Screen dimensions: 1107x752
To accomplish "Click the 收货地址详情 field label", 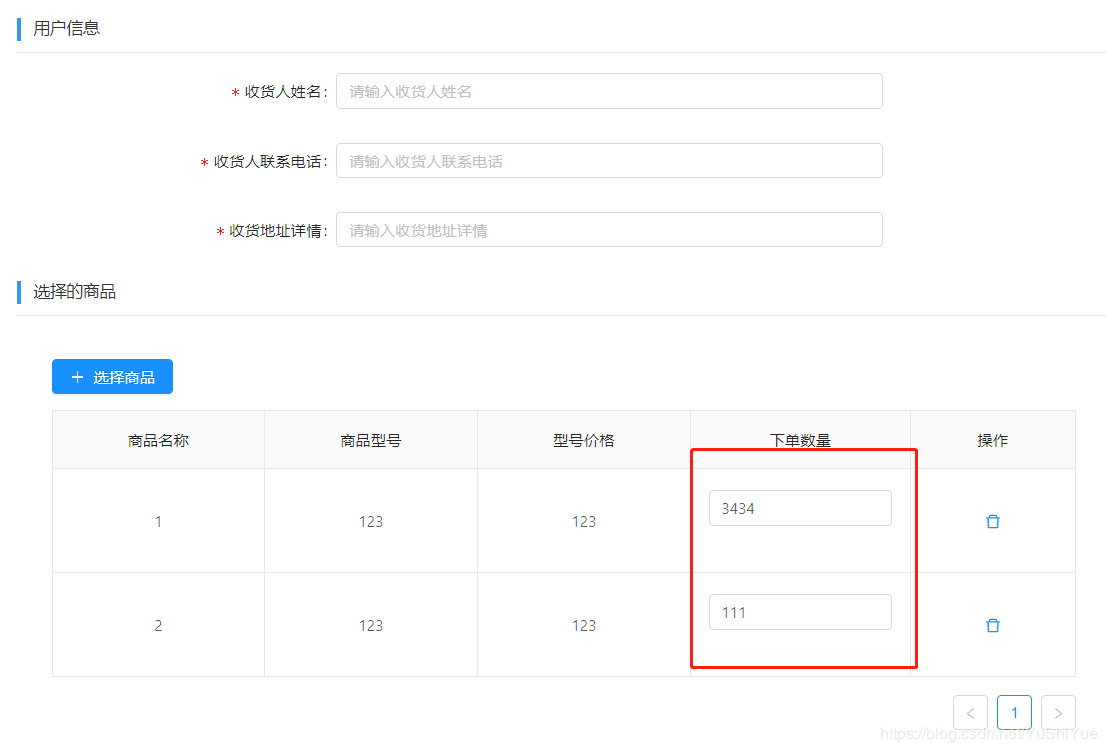I will (x=276, y=231).
